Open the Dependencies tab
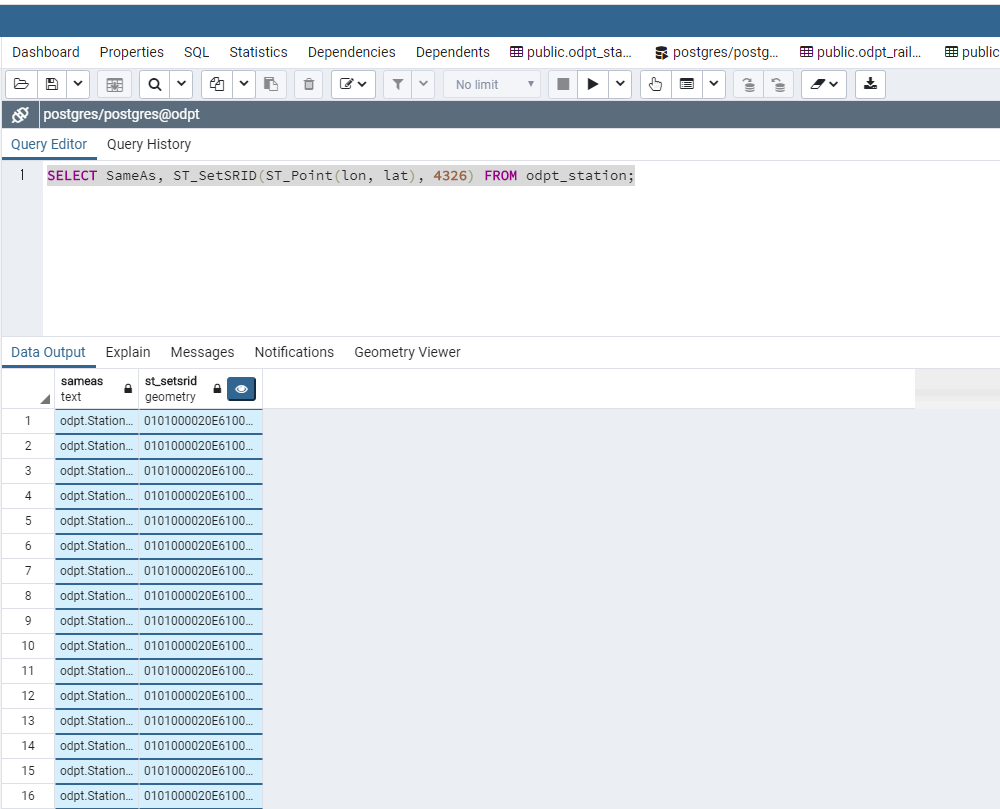Screen dimensions: 1000x809 (351, 52)
